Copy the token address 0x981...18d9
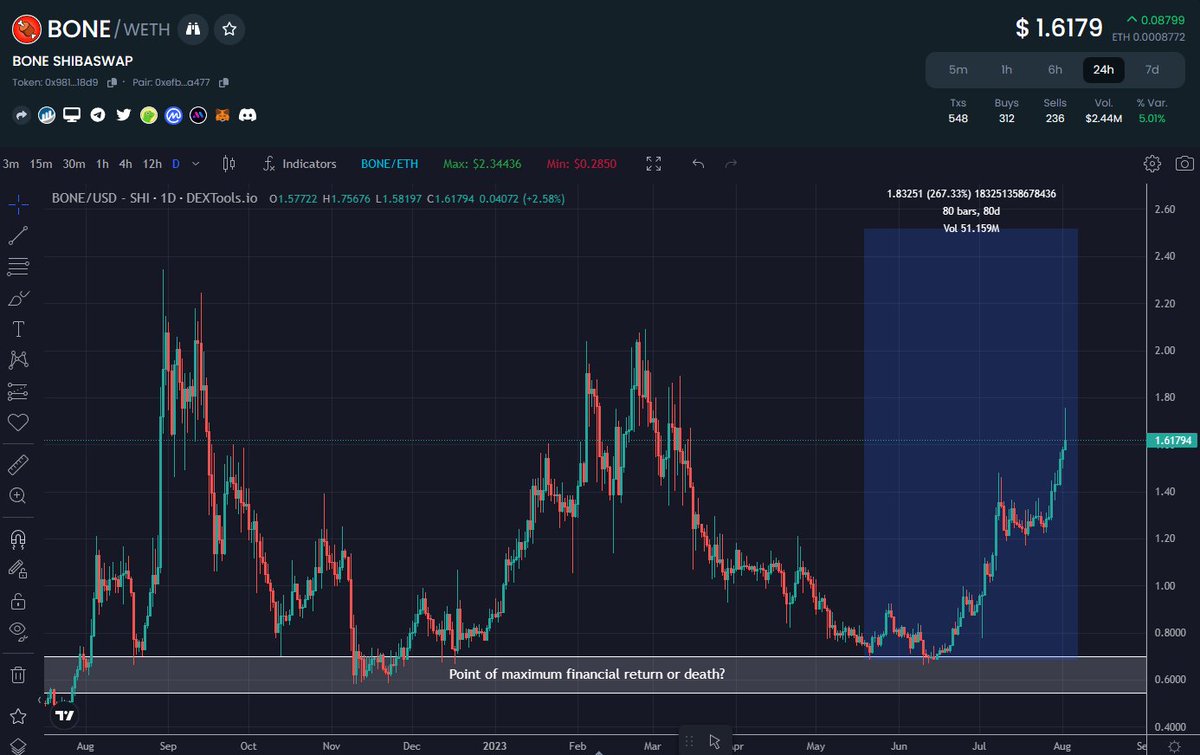This screenshot has height=755, width=1200. [113, 82]
